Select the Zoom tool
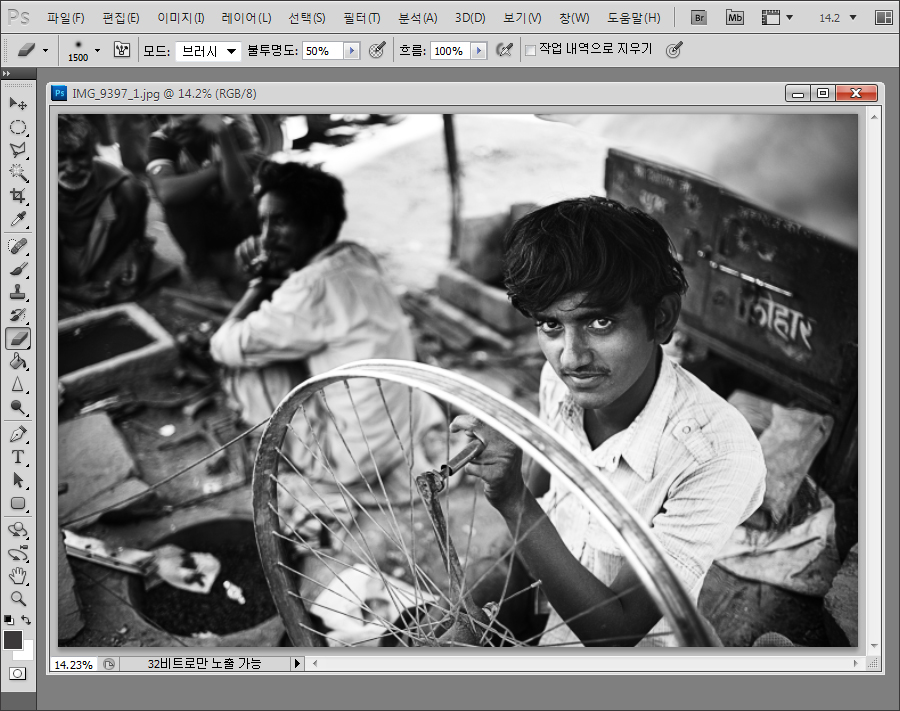This screenshot has width=900, height=711. coord(18,599)
